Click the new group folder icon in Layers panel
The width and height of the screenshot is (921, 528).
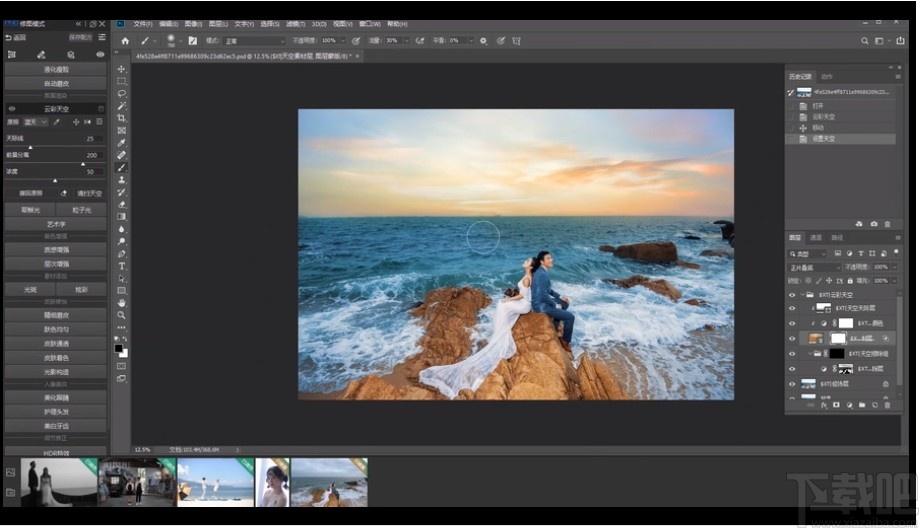862,405
